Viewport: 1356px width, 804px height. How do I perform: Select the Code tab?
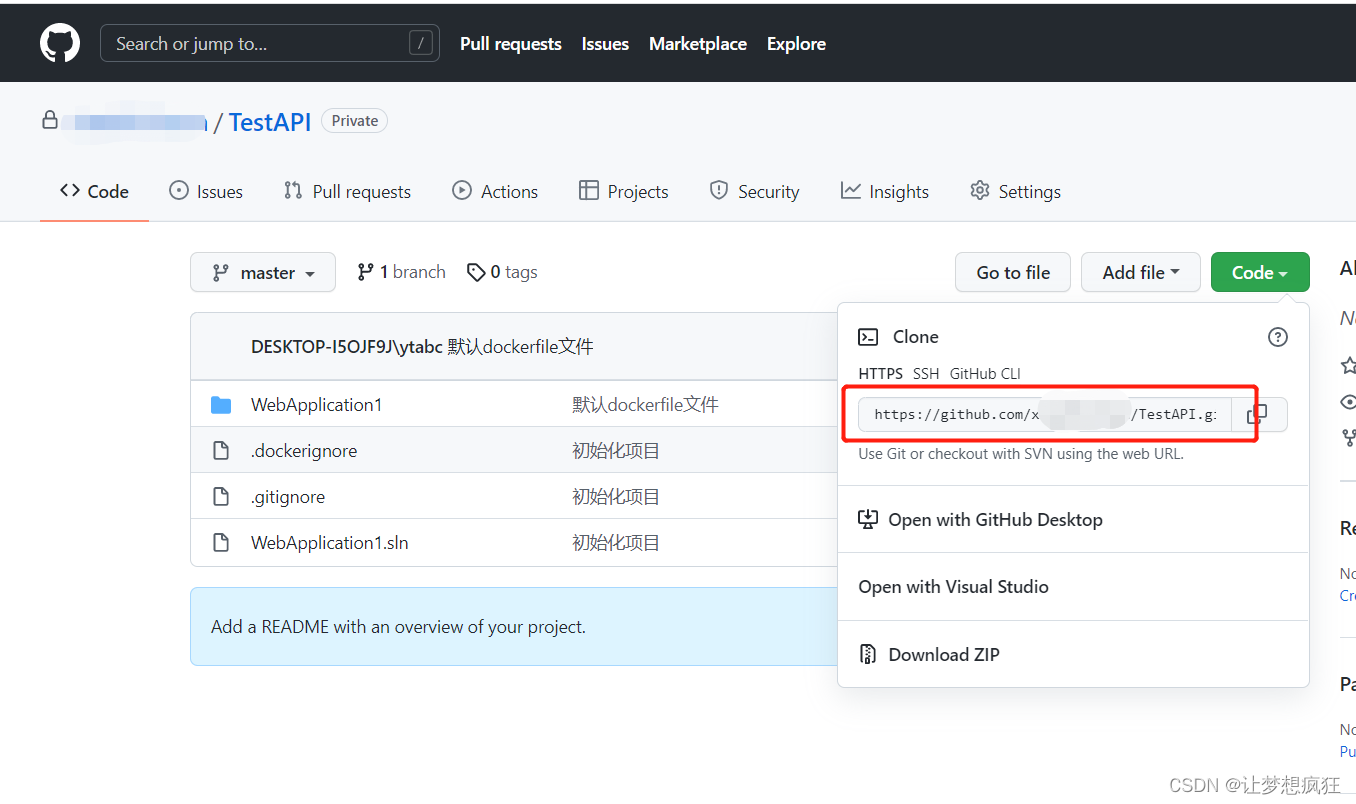coord(94,191)
